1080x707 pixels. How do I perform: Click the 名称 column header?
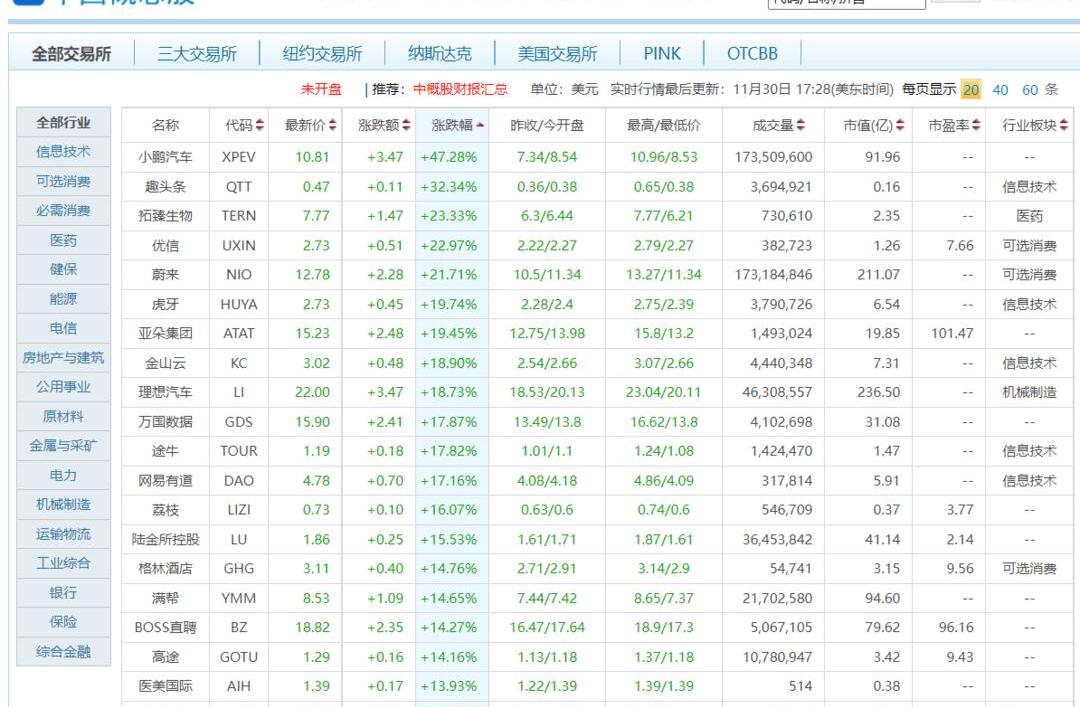(x=165, y=125)
